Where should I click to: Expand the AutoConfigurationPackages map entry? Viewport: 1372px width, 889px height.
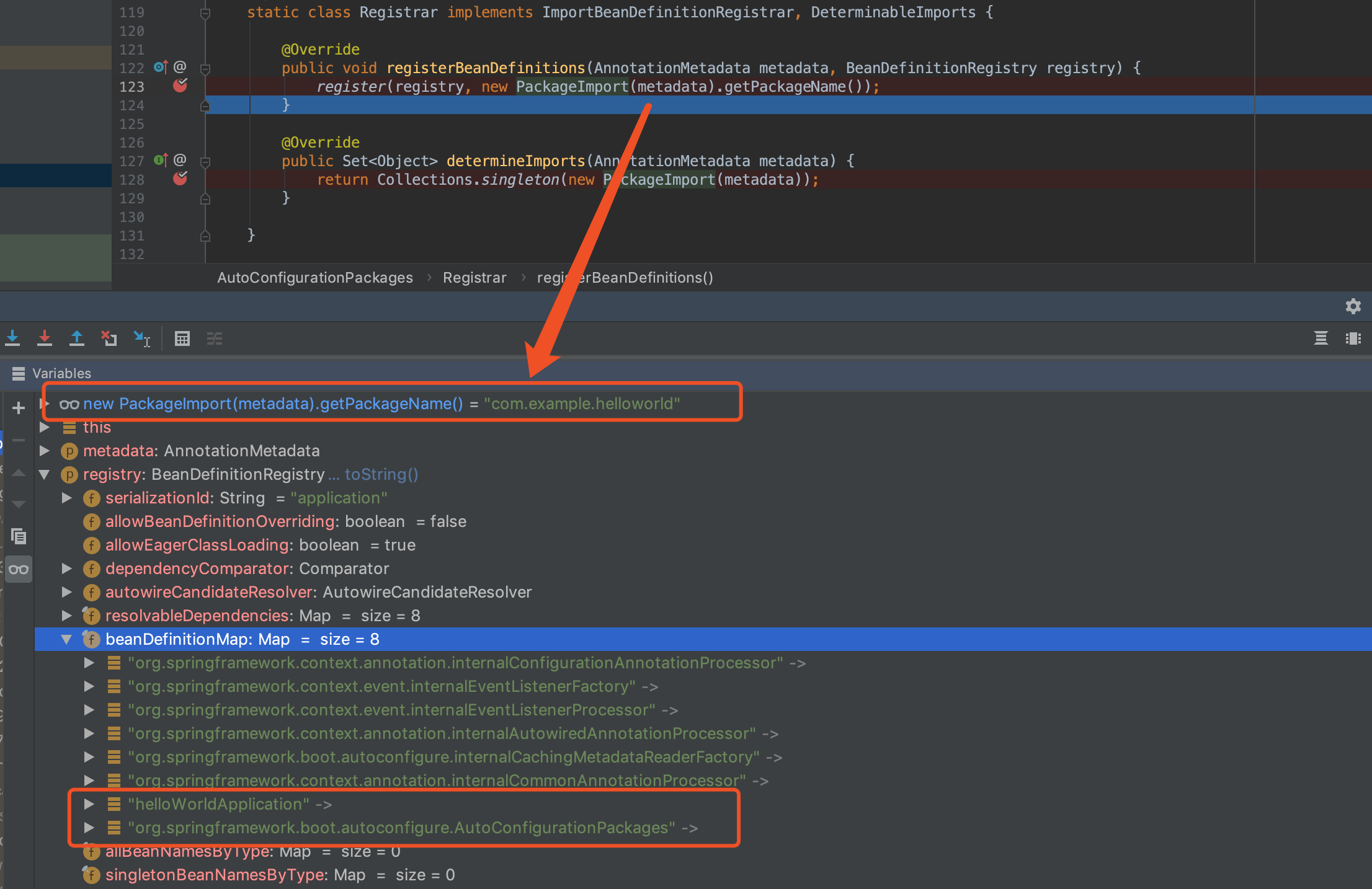point(89,828)
